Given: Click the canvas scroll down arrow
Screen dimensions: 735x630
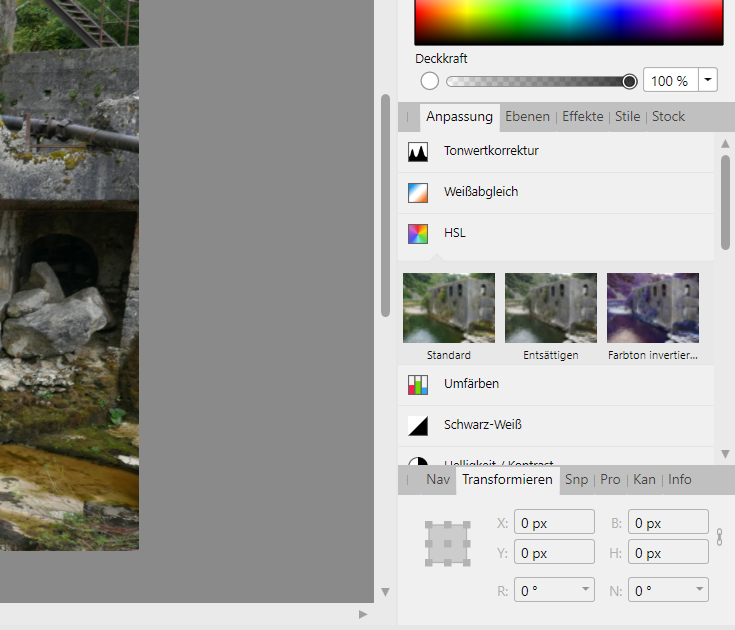Looking at the screenshot, I should (385, 592).
